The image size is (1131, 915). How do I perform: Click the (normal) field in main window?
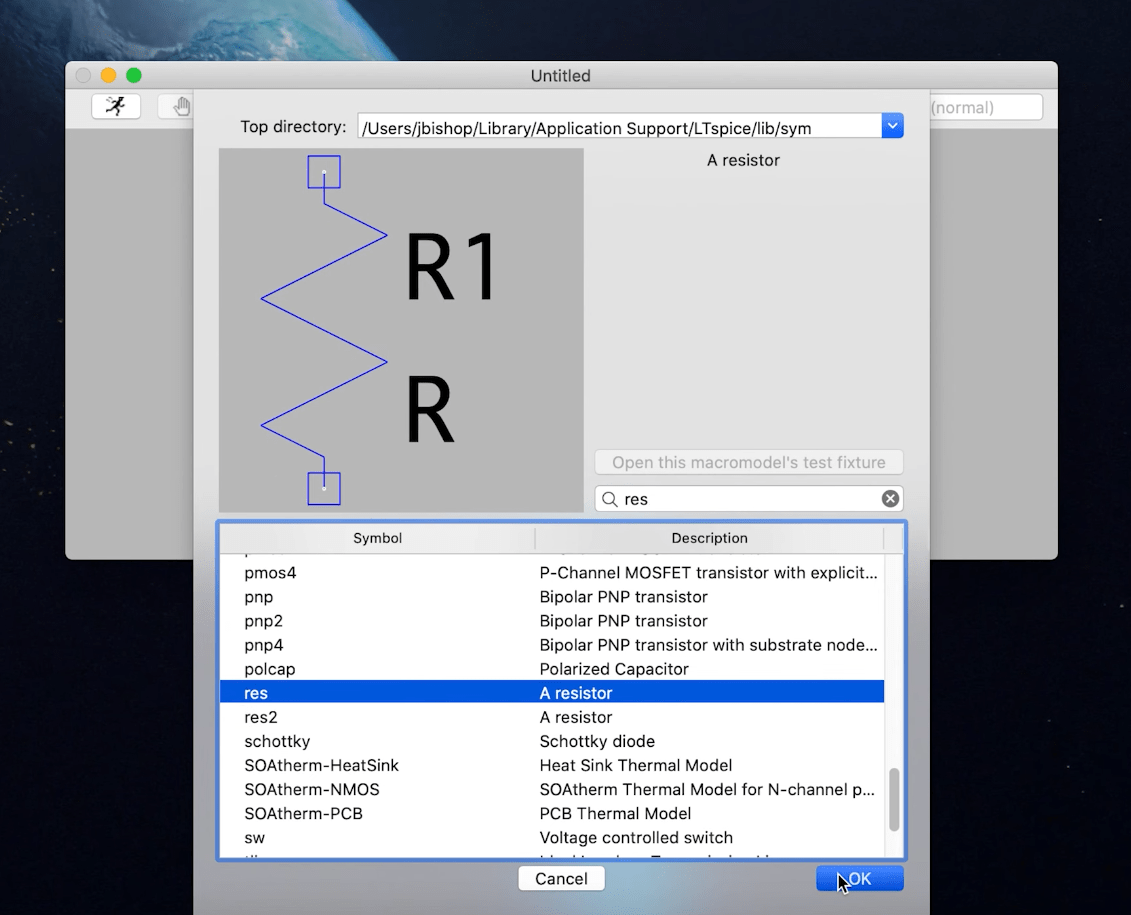pyautogui.click(x=986, y=107)
